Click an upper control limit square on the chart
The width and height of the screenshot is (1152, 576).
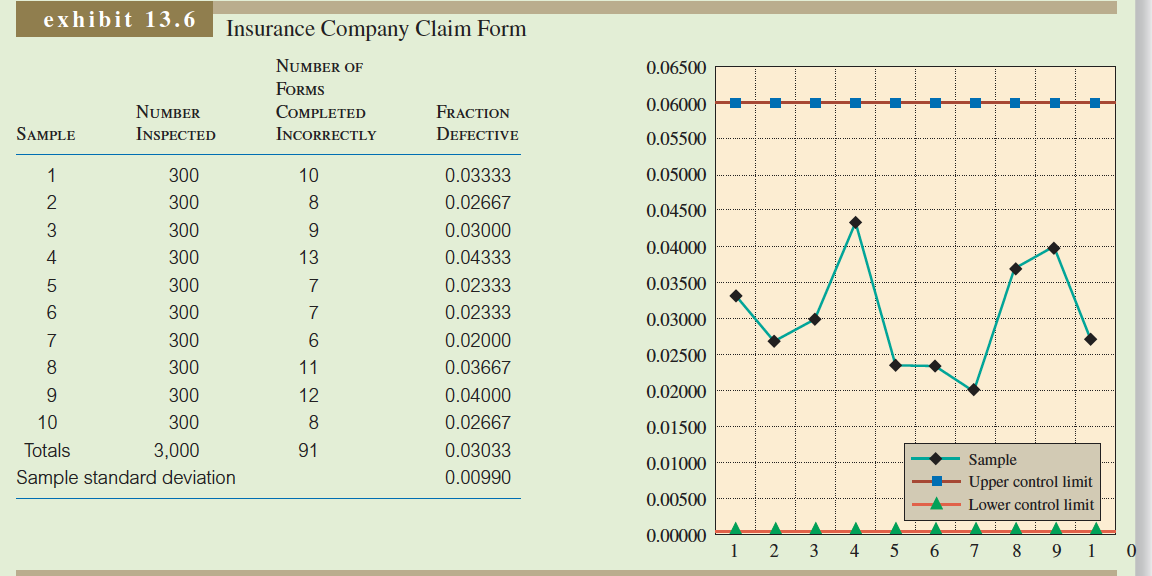818,102
